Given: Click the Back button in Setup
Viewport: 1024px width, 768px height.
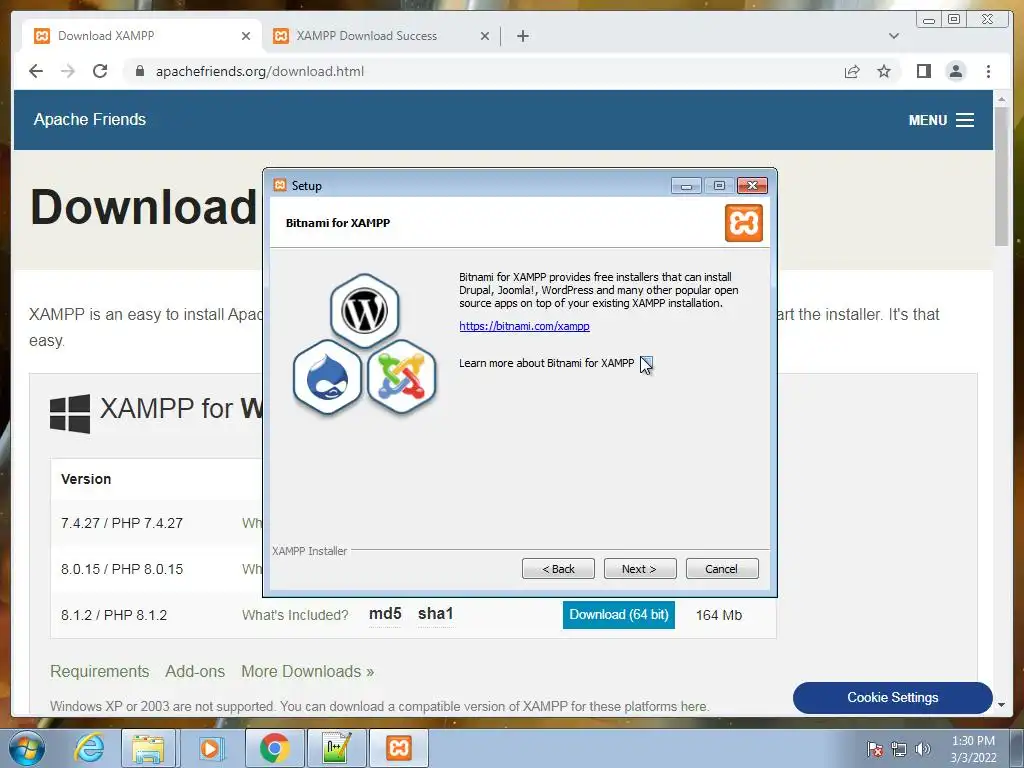Looking at the screenshot, I should coord(558,569).
